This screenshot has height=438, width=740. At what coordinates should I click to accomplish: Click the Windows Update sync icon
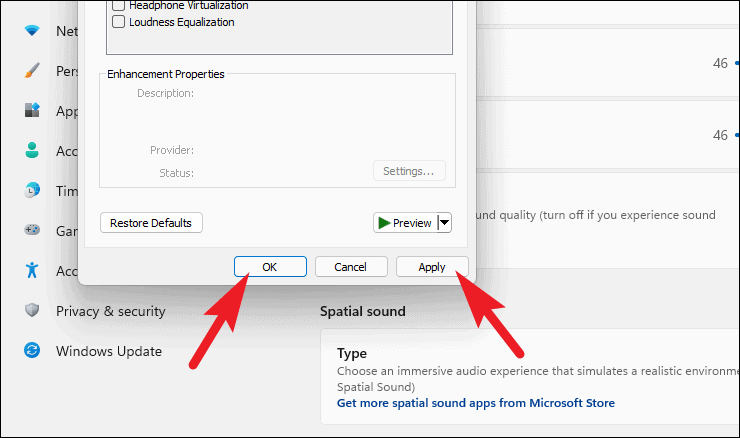(x=33, y=351)
